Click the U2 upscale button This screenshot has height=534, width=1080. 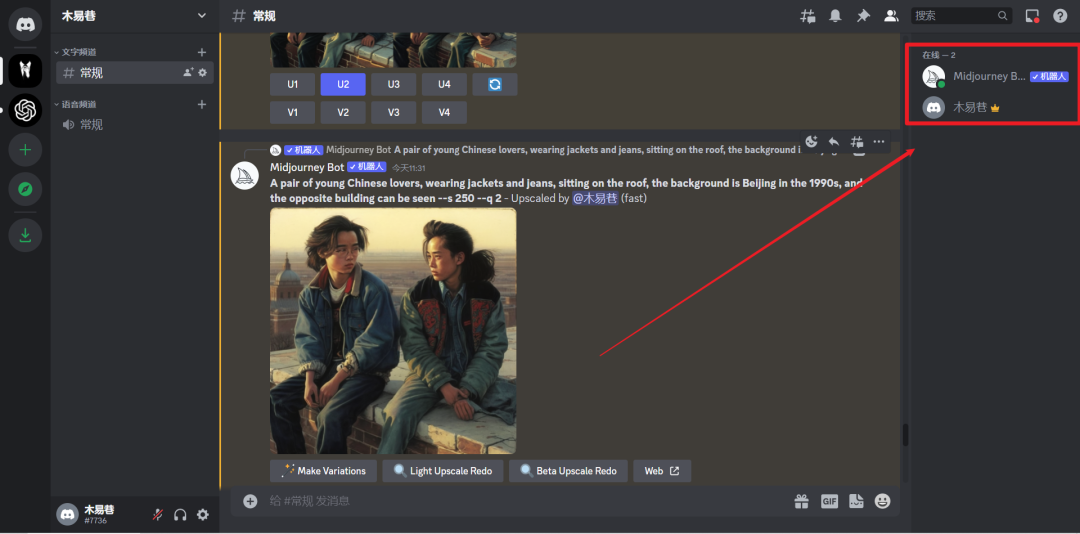(343, 85)
